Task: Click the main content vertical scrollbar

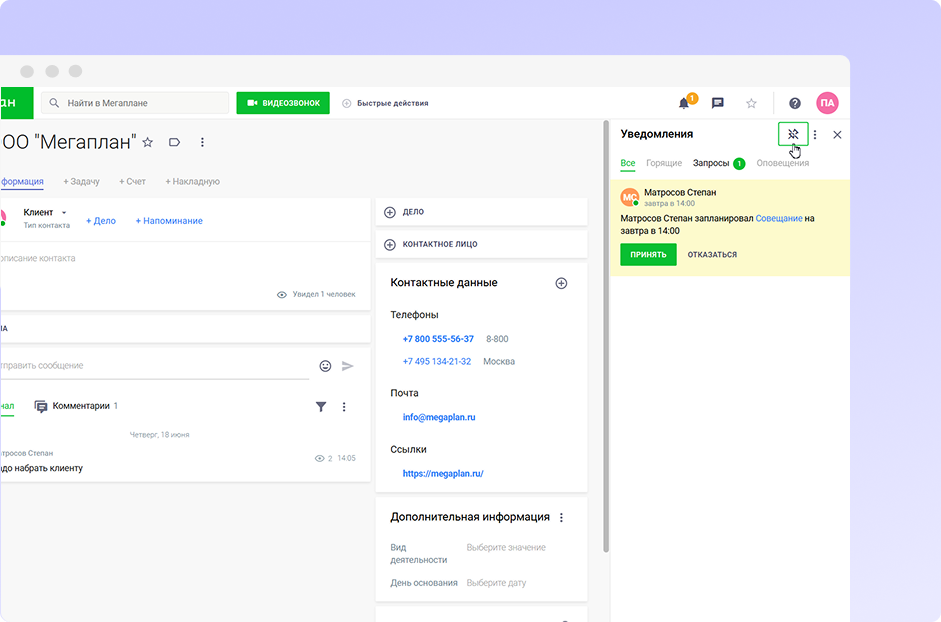Action: point(606,336)
